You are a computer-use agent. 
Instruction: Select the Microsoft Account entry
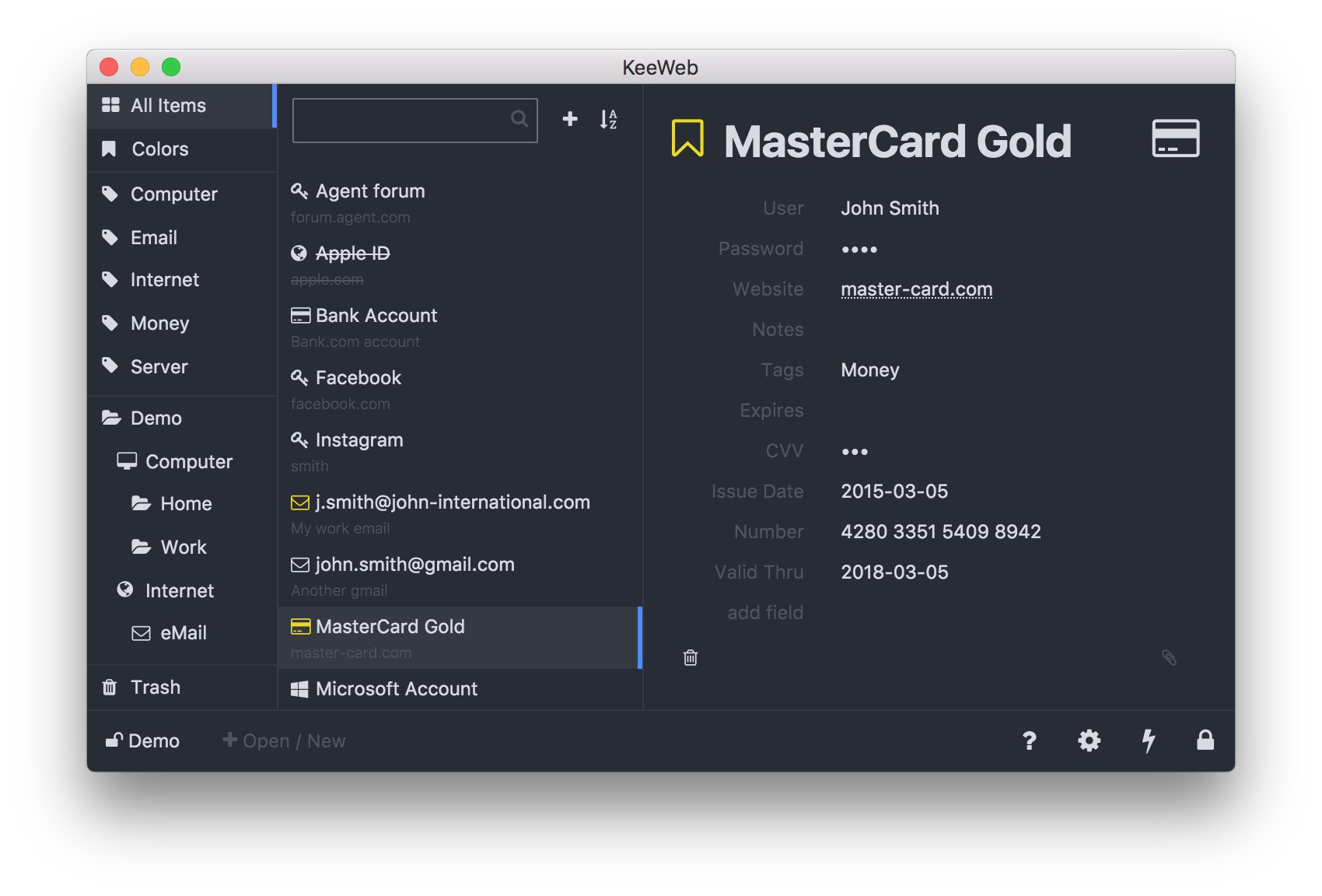pyautogui.click(x=460, y=690)
